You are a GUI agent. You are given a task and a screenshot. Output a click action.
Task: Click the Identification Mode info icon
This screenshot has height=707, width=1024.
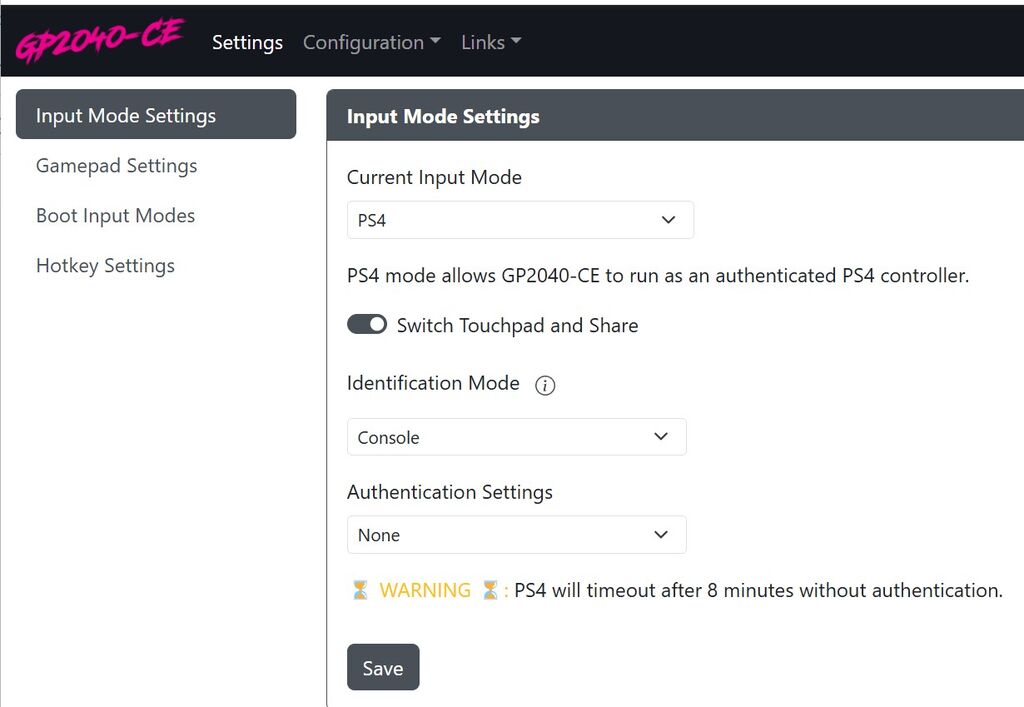[x=545, y=386]
